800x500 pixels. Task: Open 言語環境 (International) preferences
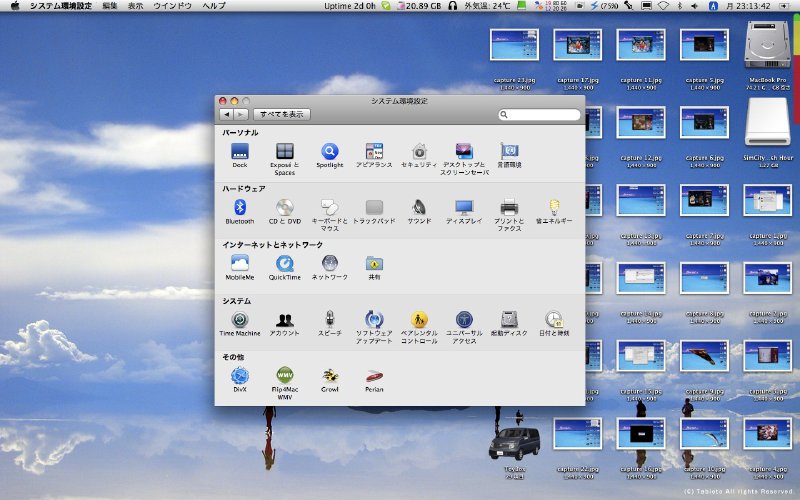pos(509,152)
